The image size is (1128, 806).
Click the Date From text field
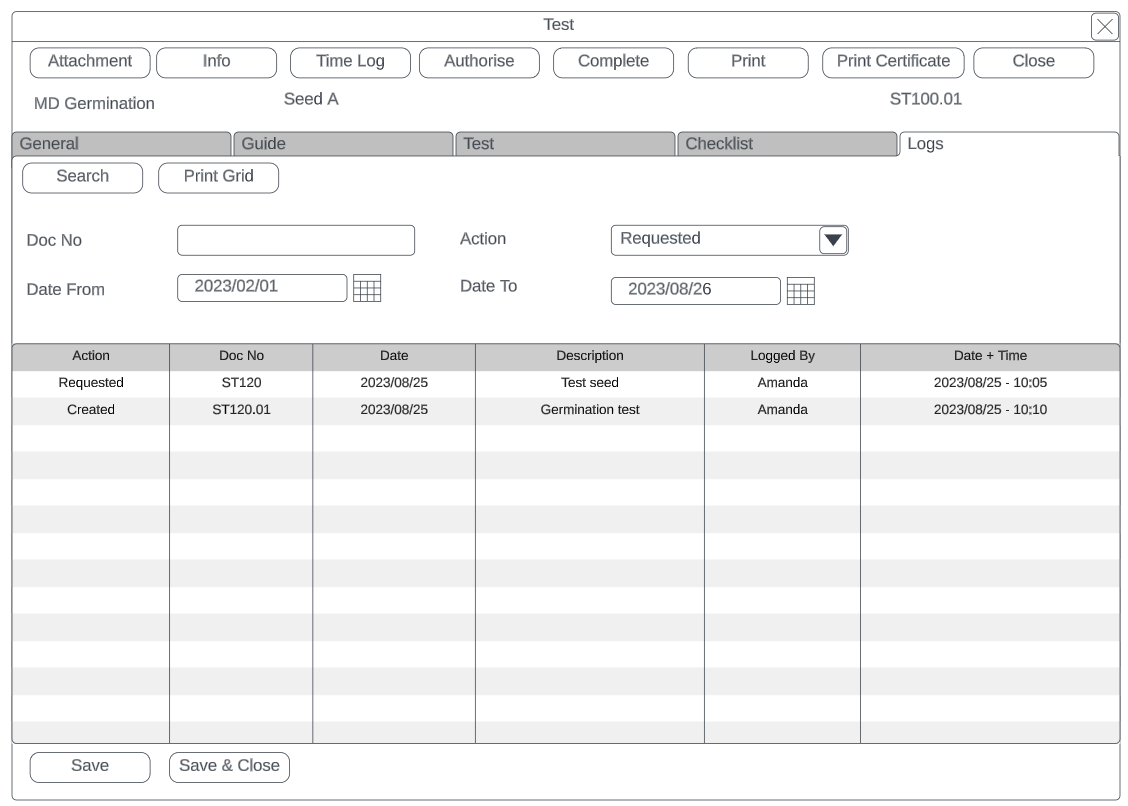point(262,287)
